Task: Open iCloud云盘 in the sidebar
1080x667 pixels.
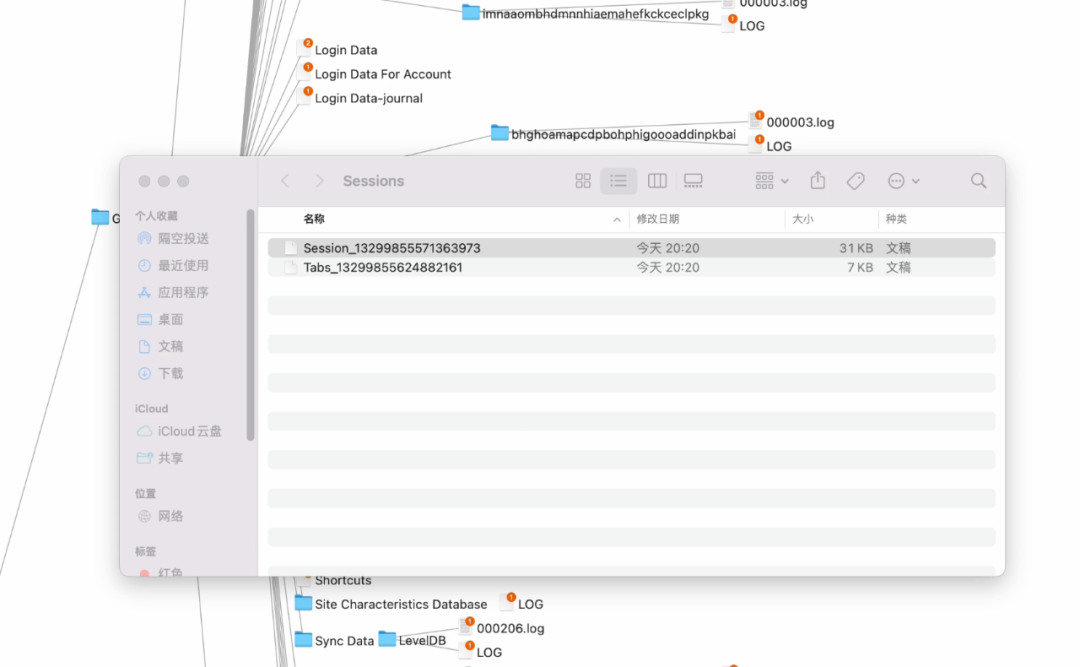Action: [x=189, y=431]
